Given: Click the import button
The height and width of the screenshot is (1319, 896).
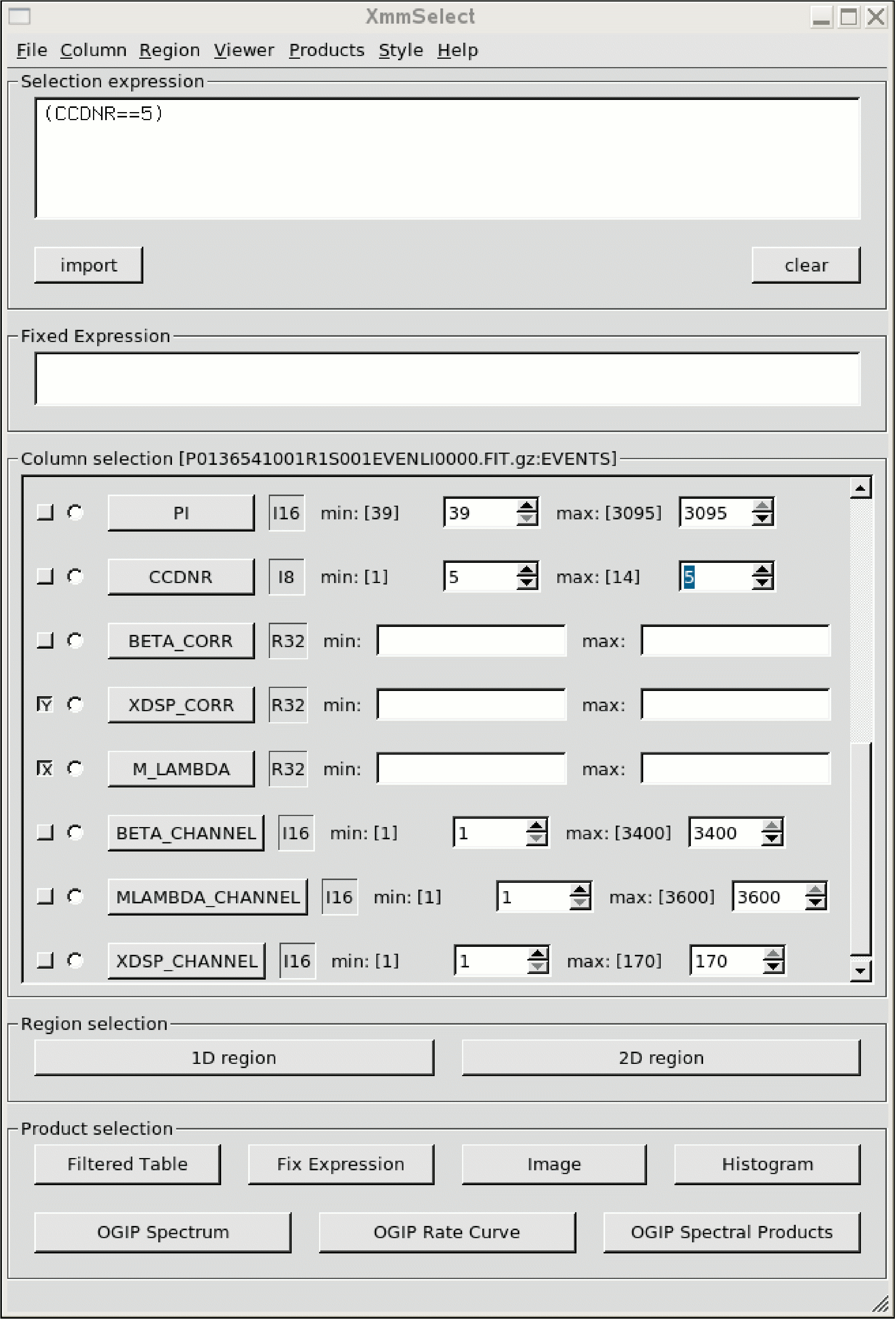Looking at the screenshot, I should 88,265.
